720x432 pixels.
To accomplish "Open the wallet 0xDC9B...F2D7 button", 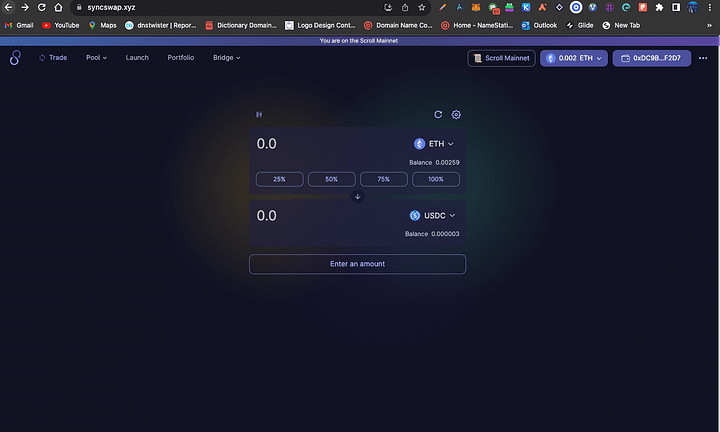I will pos(652,58).
